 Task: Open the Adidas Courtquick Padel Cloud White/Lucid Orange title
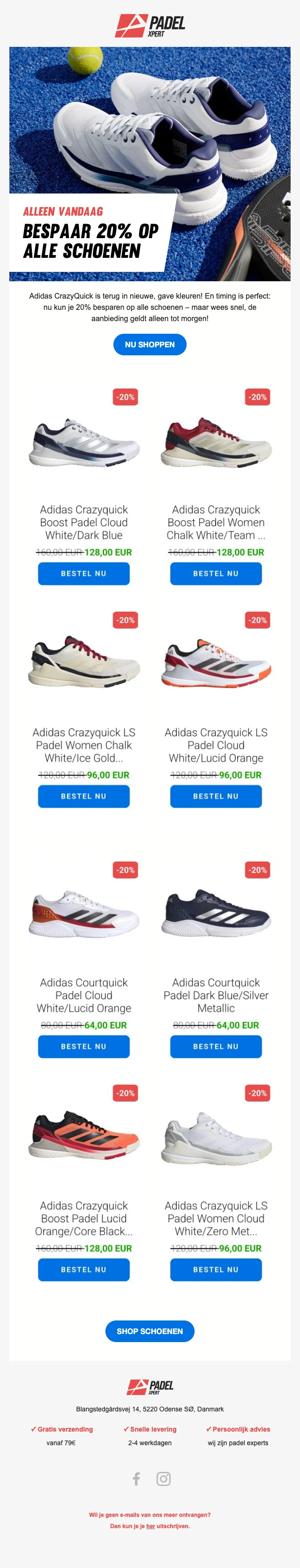coord(84,995)
